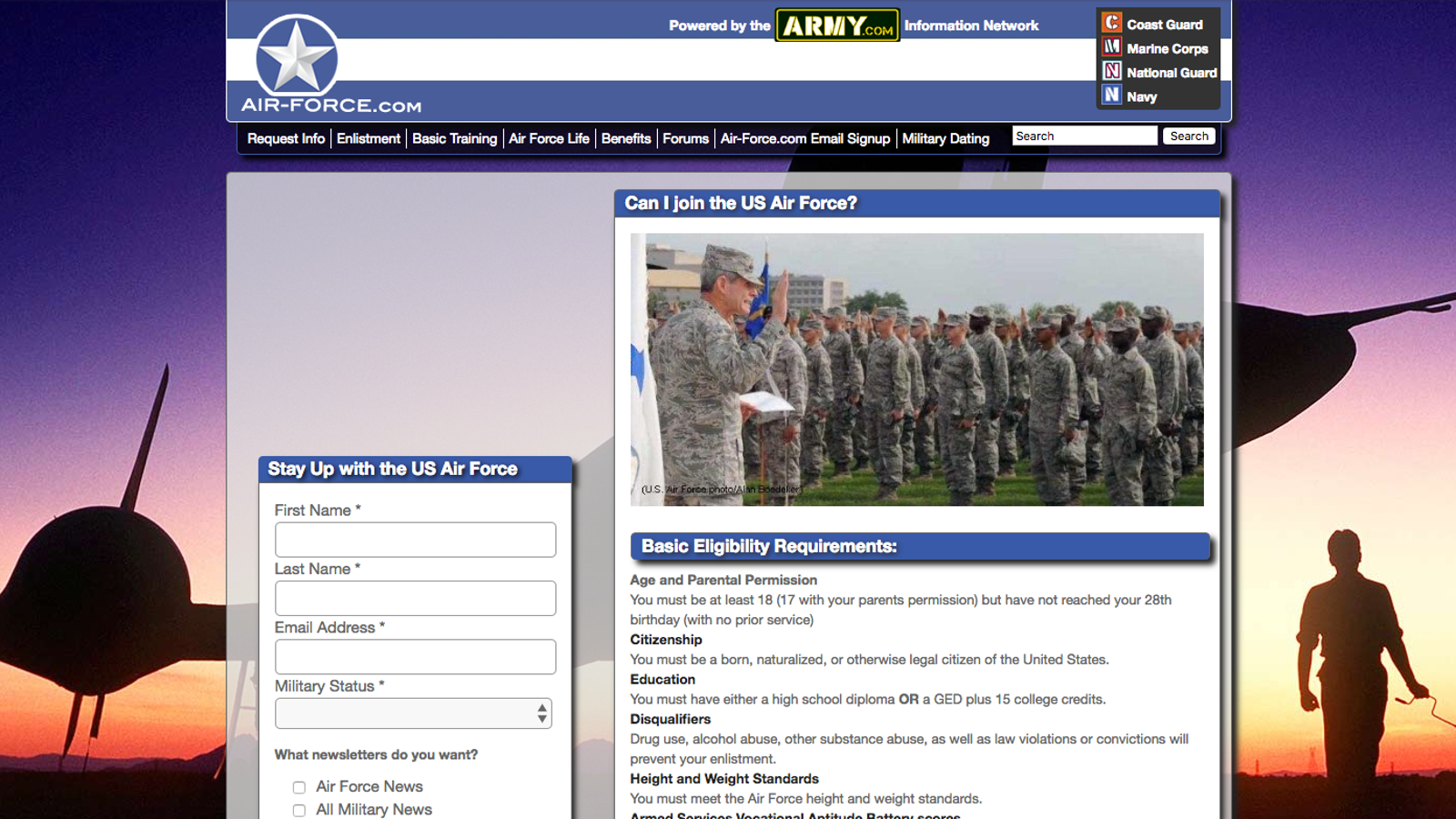Click the 'Basic Eligibility Requirements:' heading
The width and height of the screenshot is (1456, 819).
pos(769,546)
